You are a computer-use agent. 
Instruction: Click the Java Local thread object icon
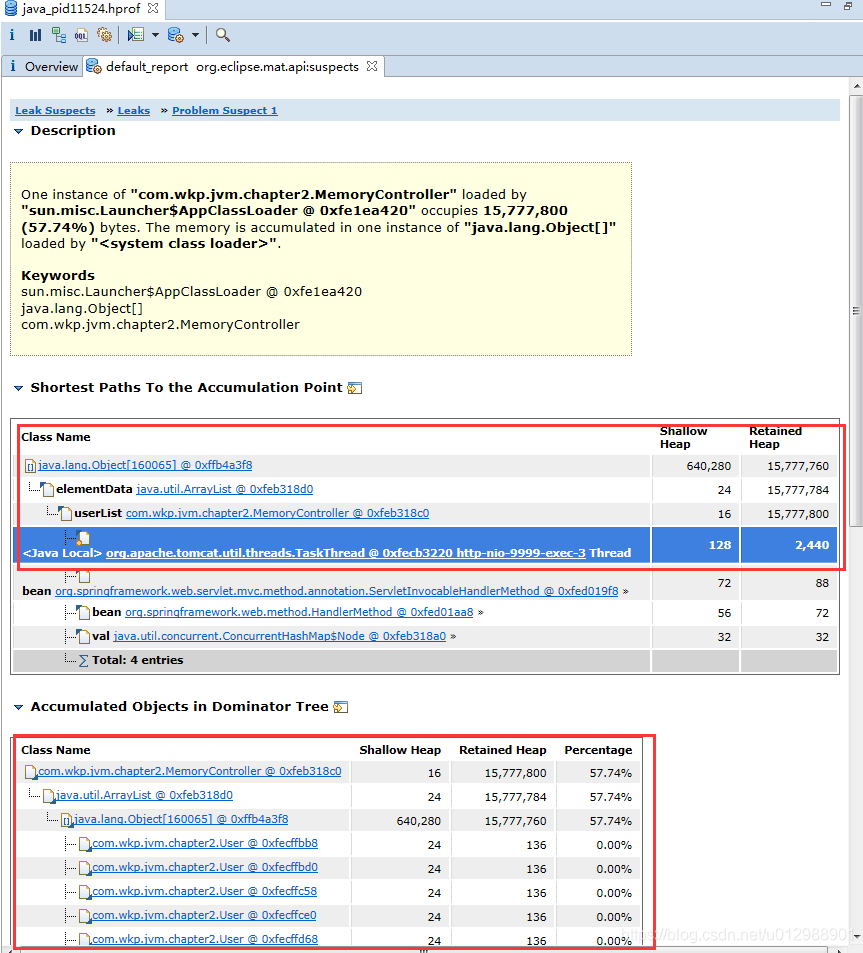click(83, 537)
